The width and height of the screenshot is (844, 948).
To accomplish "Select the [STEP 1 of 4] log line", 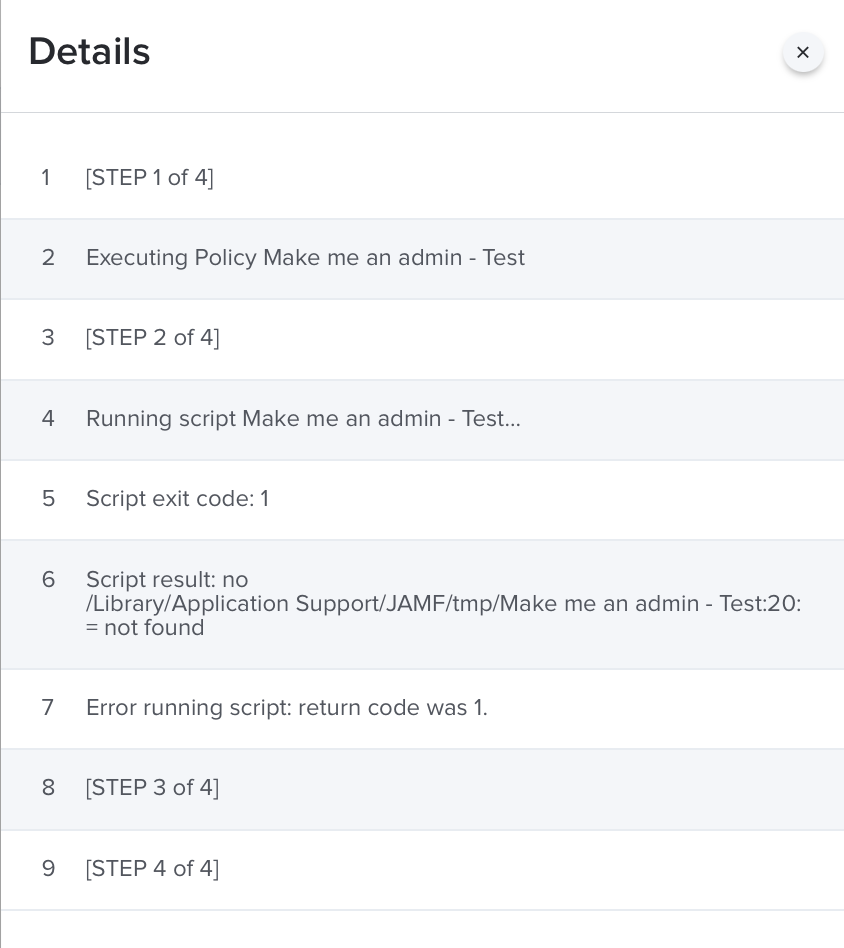I will coord(149,178).
